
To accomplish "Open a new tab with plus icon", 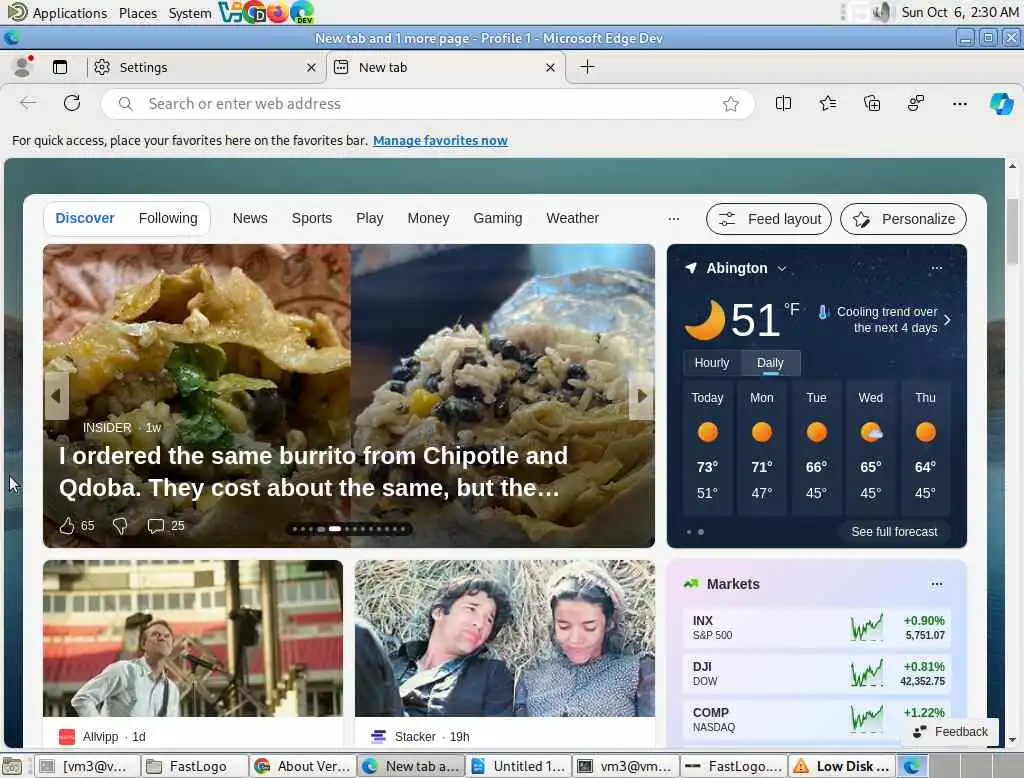I will pos(588,67).
